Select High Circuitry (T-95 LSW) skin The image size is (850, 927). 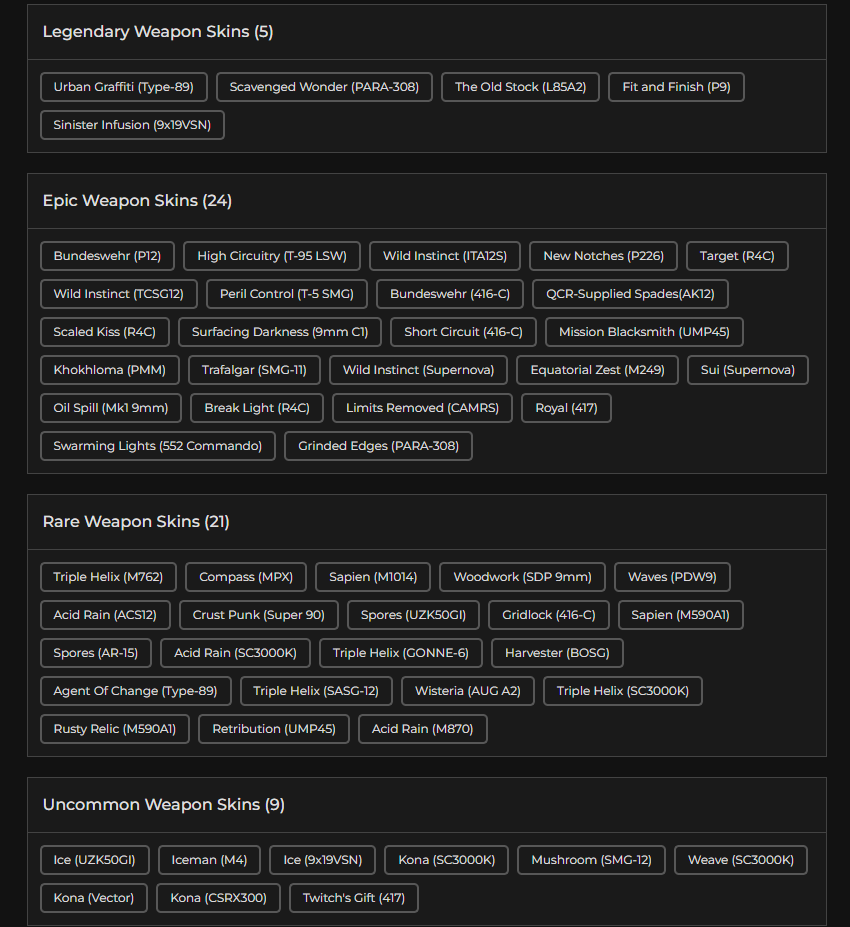pos(272,256)
